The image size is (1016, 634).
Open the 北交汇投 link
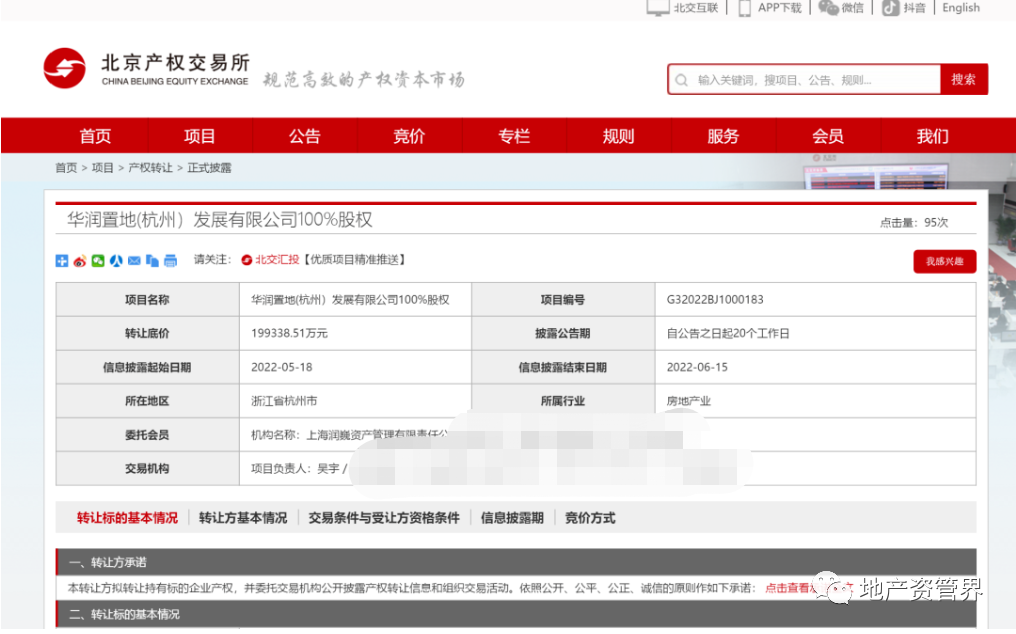coord(277,260)
